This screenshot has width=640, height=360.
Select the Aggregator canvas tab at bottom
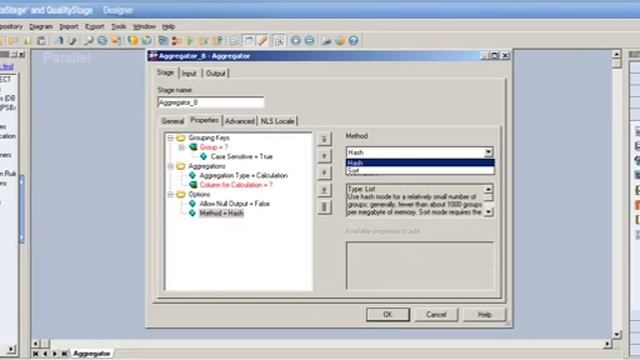tap(91, 353)
